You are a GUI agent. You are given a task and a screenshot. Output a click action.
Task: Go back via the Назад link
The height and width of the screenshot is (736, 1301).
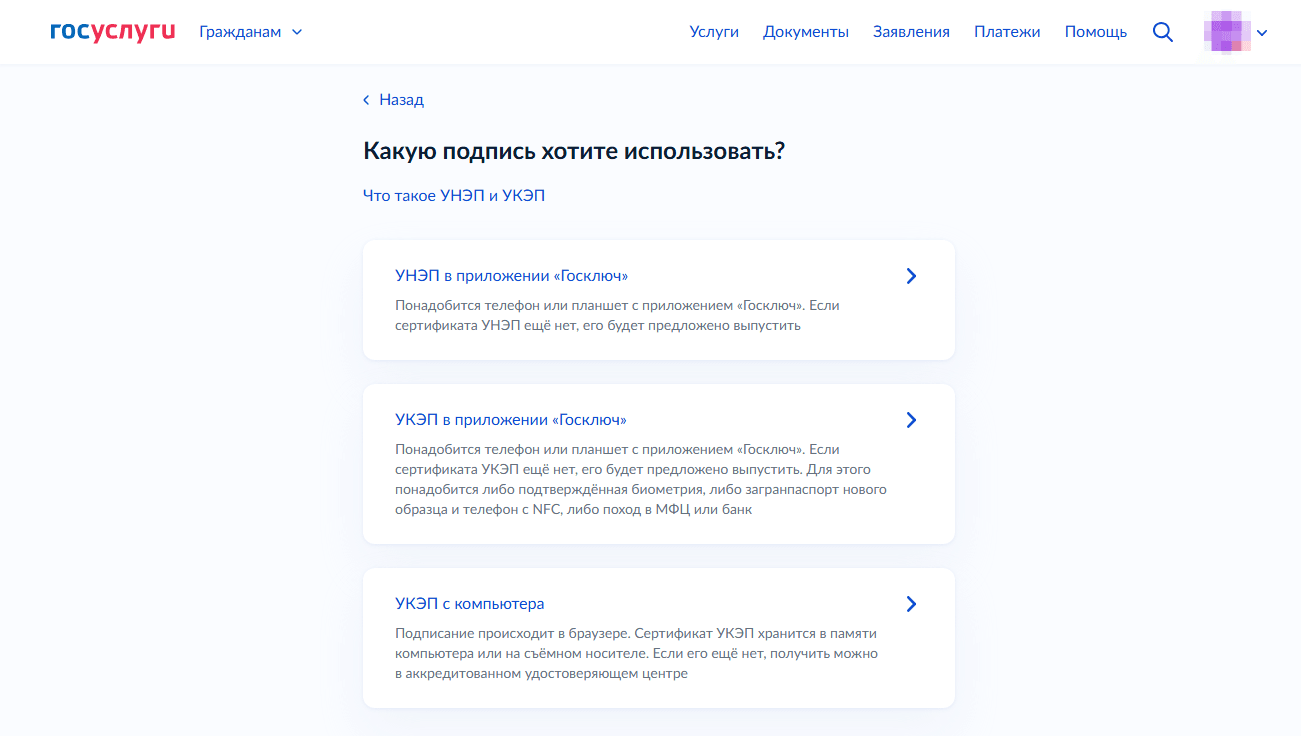pyautogui.click(x=393, y=100)
